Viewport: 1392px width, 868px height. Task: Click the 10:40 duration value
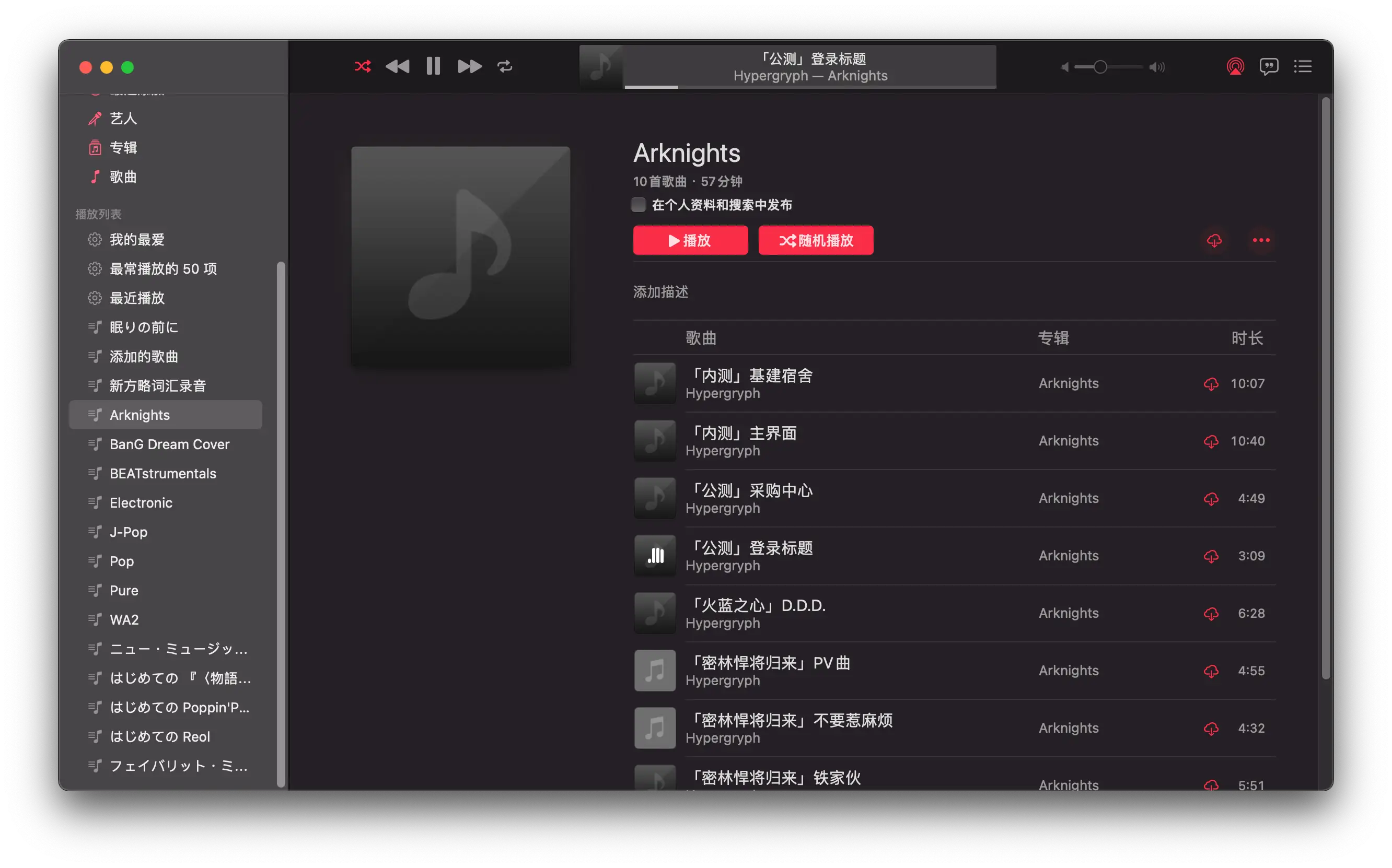(x=1247, y=441)
